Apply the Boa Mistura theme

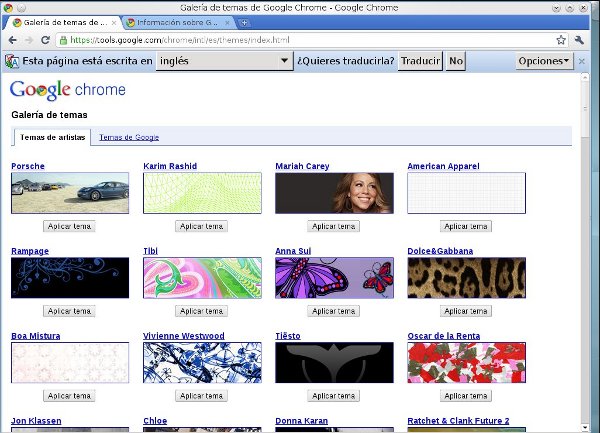69,396
